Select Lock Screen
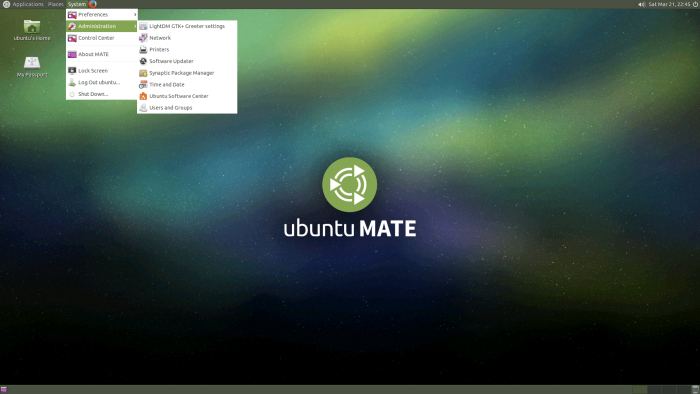The height and width of the screenshot is (394, 700). [102, 71]
